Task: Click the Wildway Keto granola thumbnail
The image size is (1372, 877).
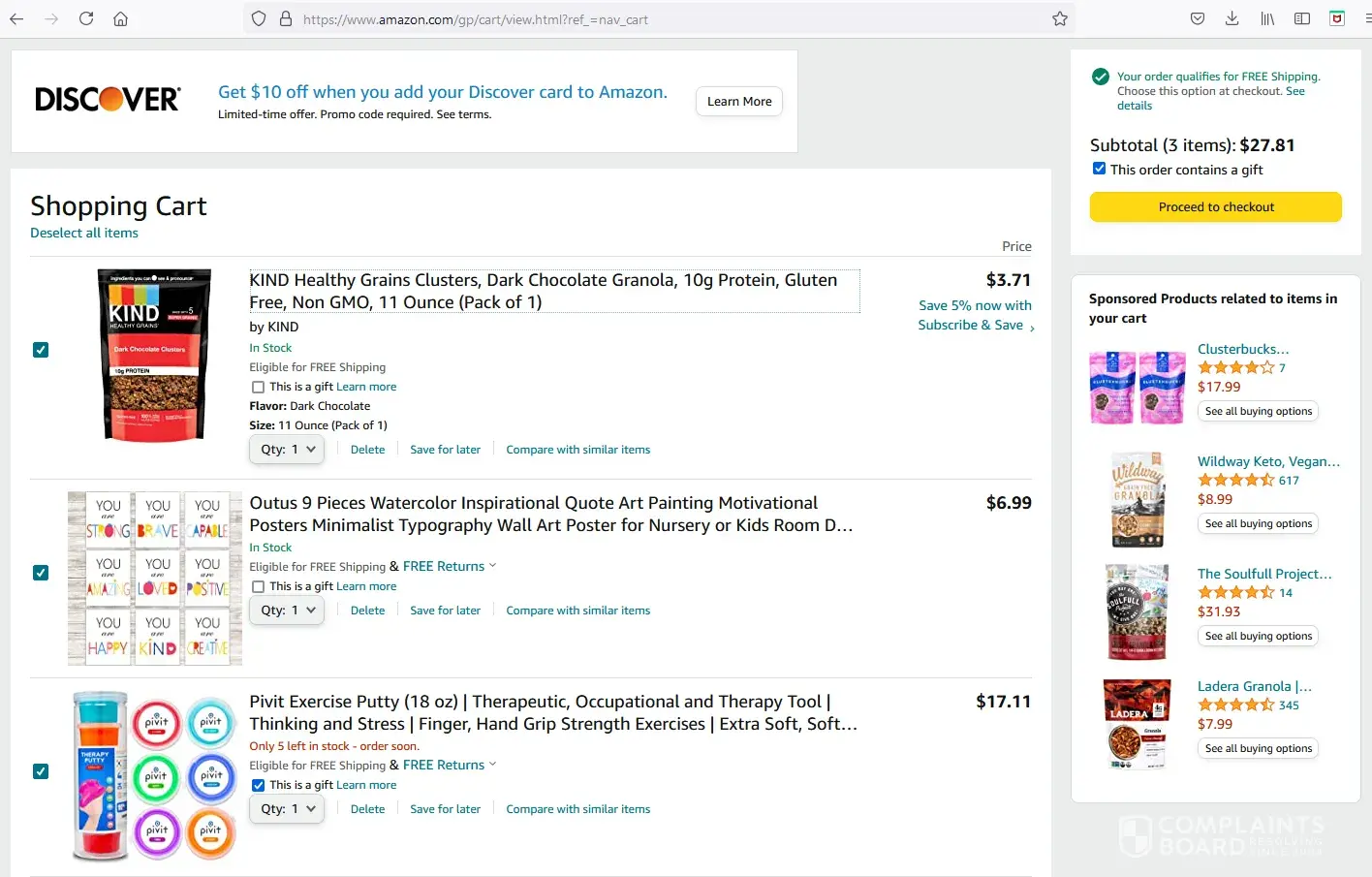Action: click(x=1138, y=500)
